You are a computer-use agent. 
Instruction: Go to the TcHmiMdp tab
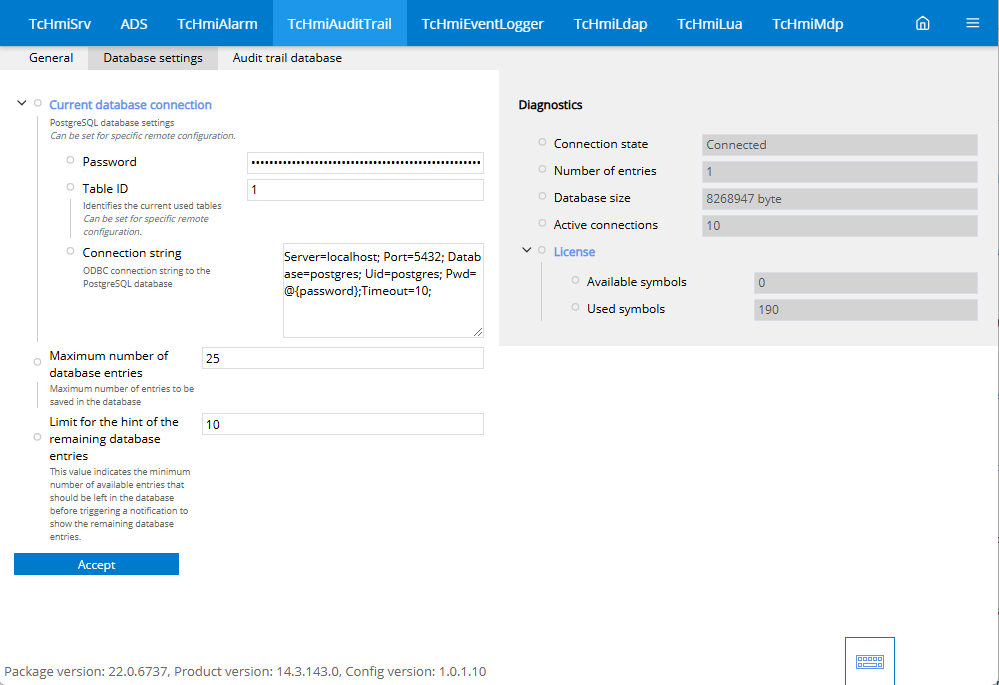808,24
